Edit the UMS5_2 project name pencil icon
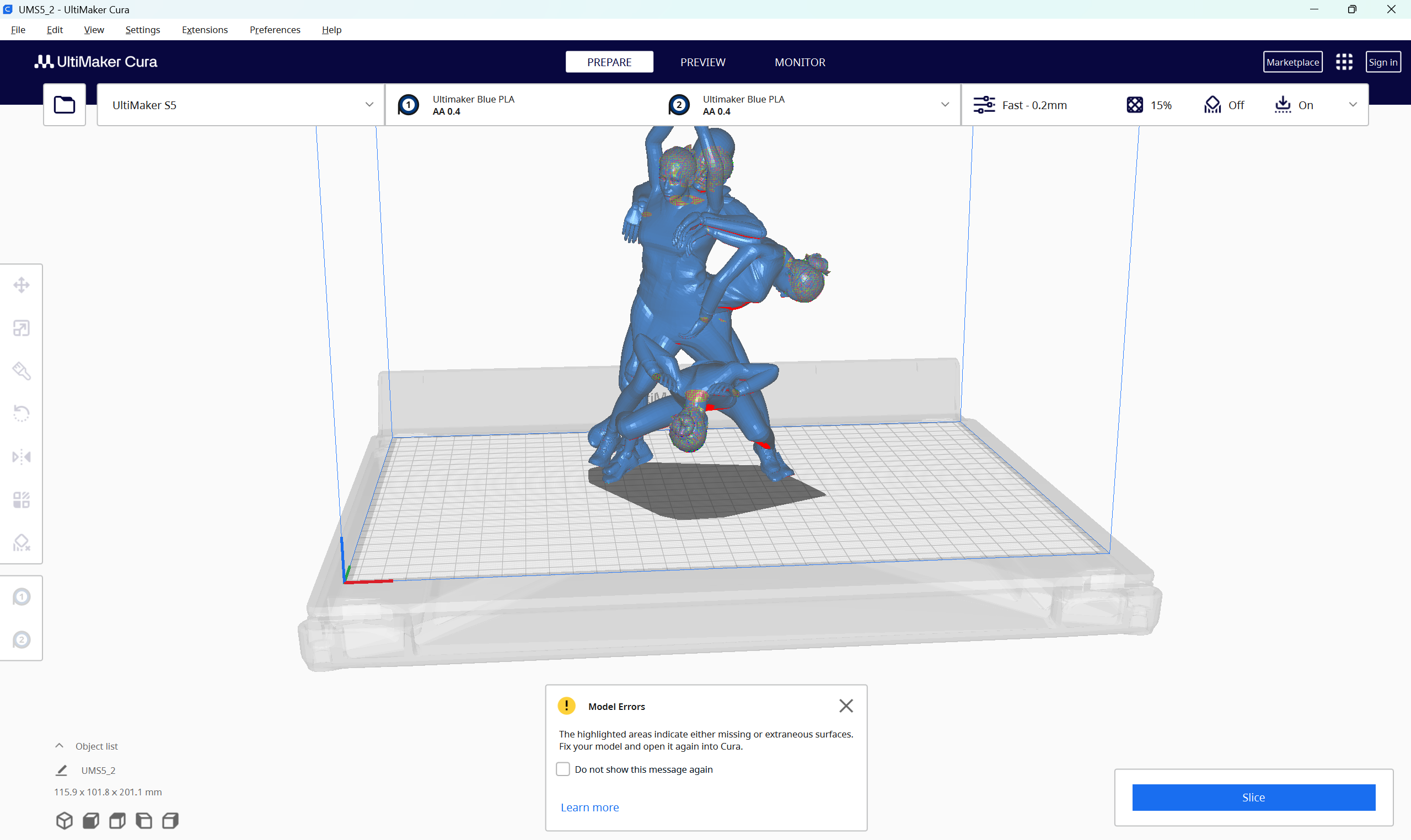The width and height of the screenshot is (1411, 840). pos(61,771)
